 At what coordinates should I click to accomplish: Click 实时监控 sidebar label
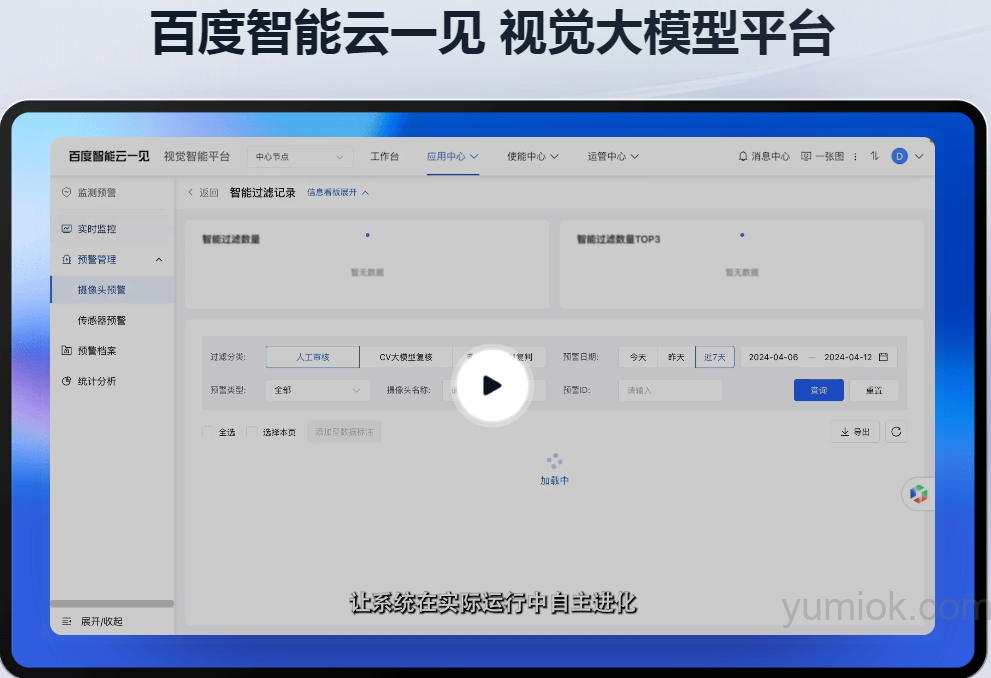click(97, 229)
